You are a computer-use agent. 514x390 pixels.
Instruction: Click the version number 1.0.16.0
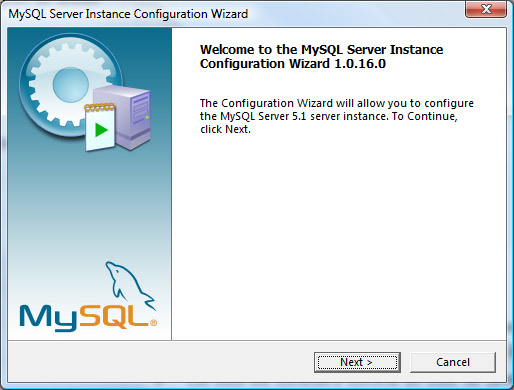[360, 64]
